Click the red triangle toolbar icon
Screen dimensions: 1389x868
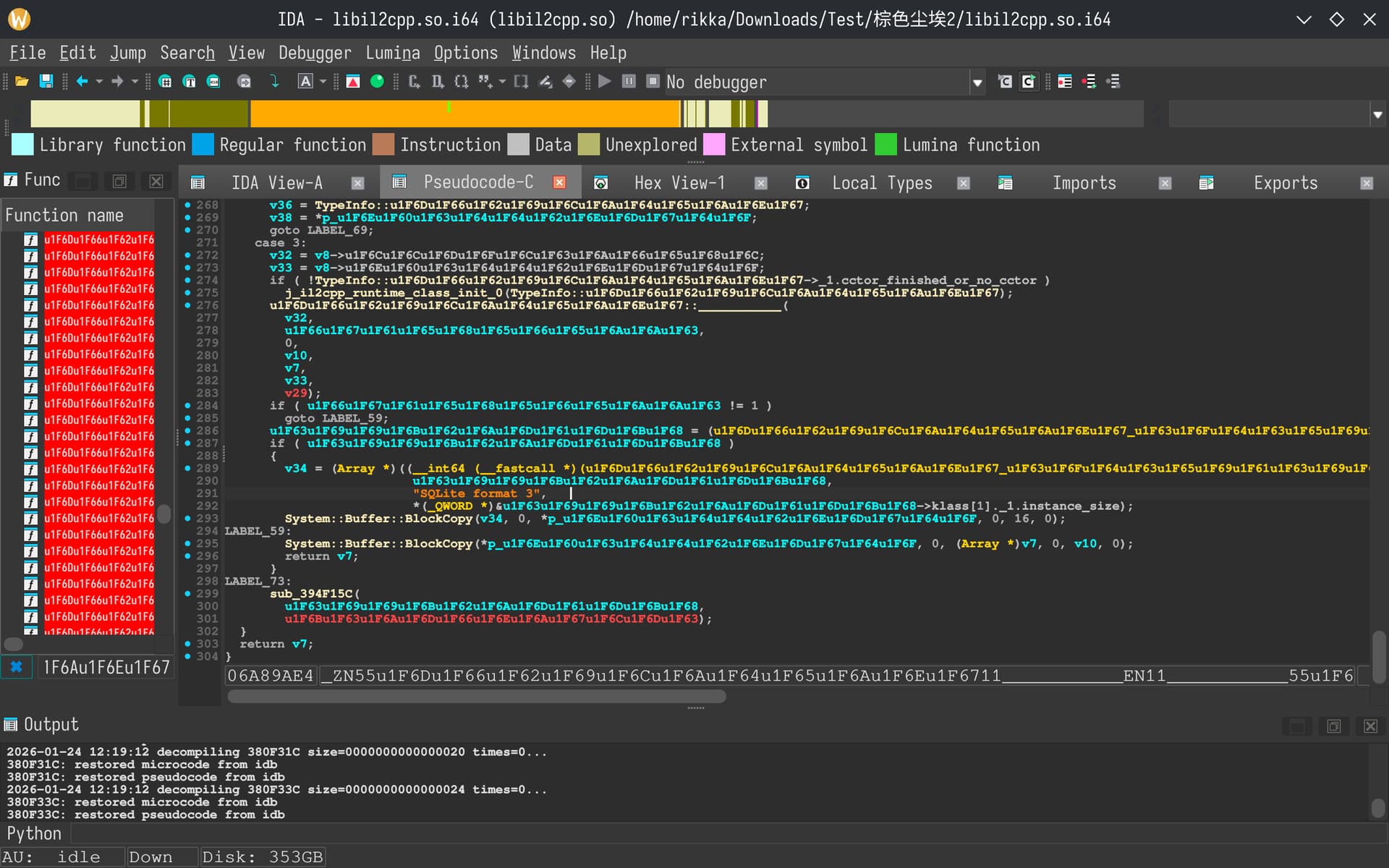(353, 82)
